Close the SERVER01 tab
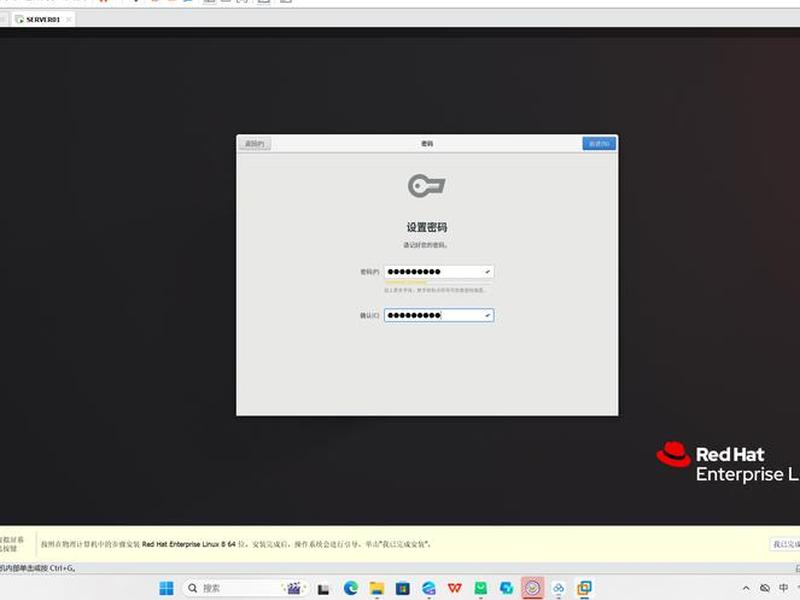 click(x=68, y=19)
